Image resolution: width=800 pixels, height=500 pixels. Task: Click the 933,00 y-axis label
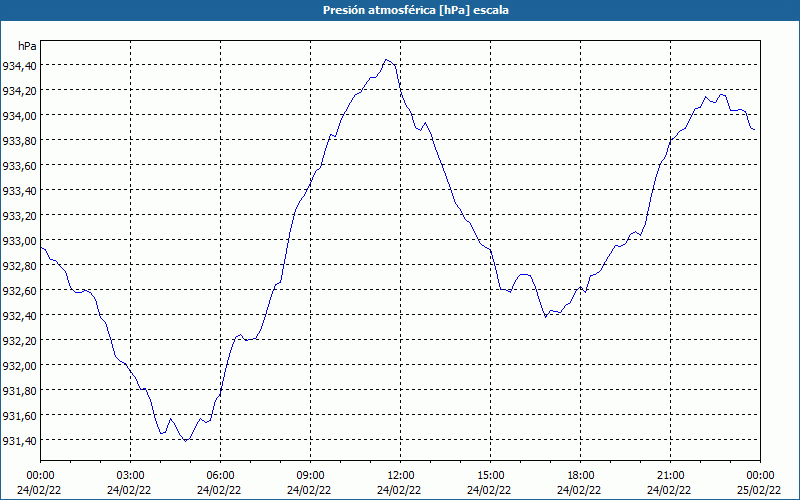click(19, 240)
